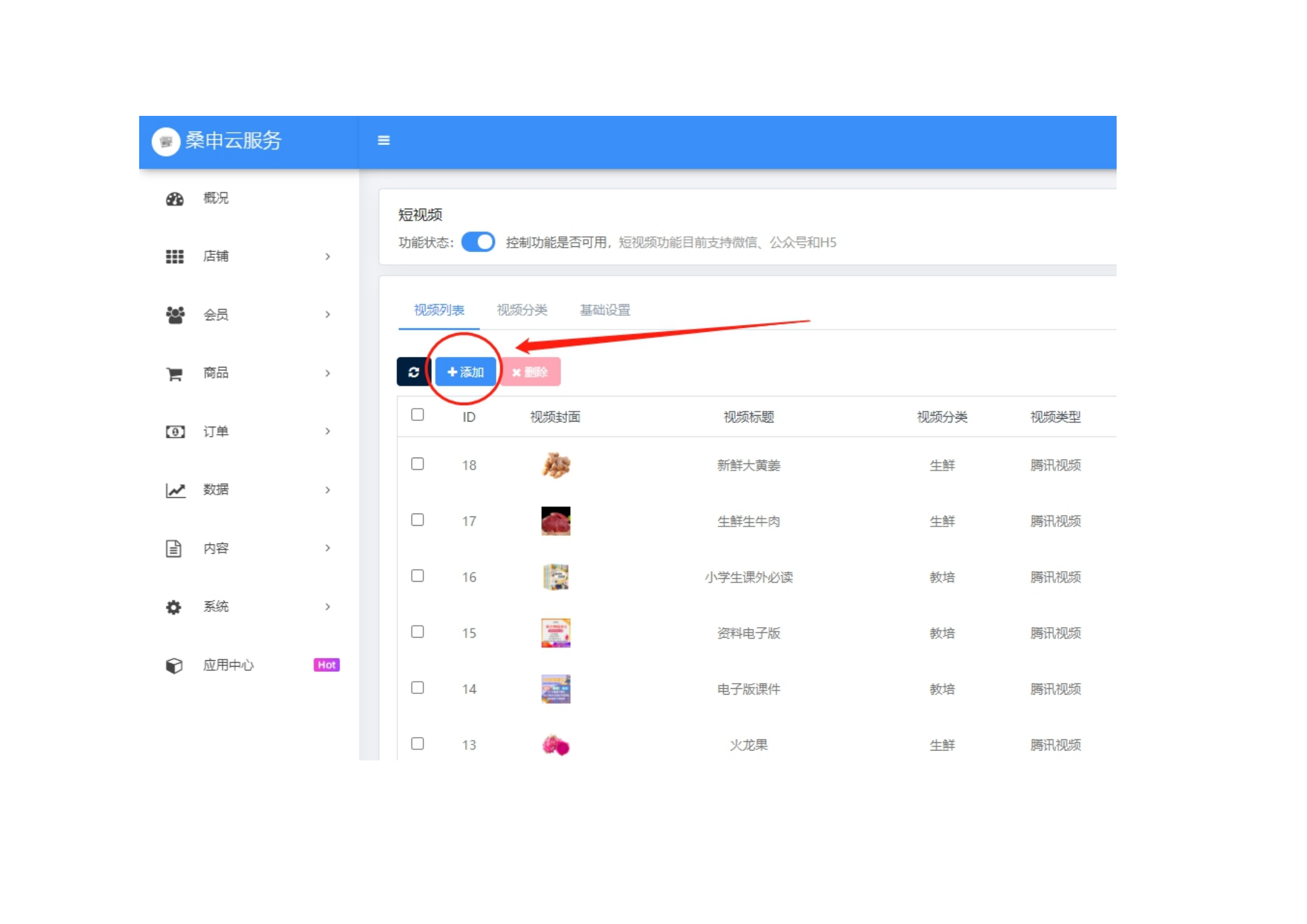Viewport: 1307px width, 924px height.
Task: Expand the 订单 menu chevron
Action: tap(328, 431)
